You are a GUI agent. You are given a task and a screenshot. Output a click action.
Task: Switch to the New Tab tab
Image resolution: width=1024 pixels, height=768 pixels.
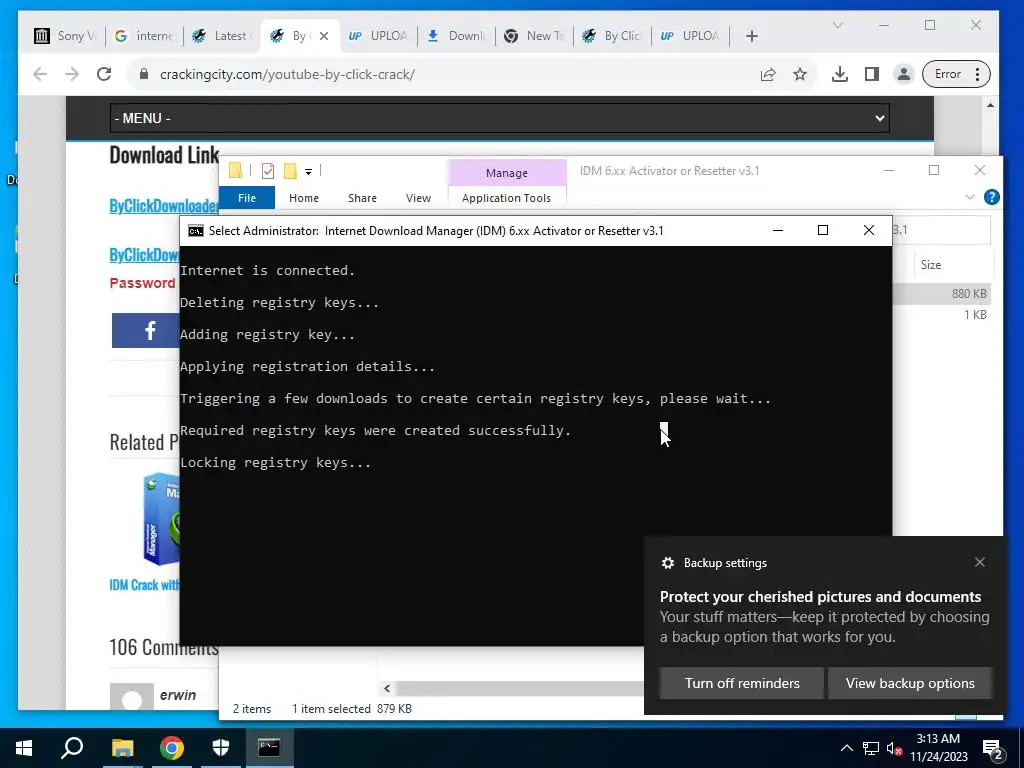[x=534, y=36]
